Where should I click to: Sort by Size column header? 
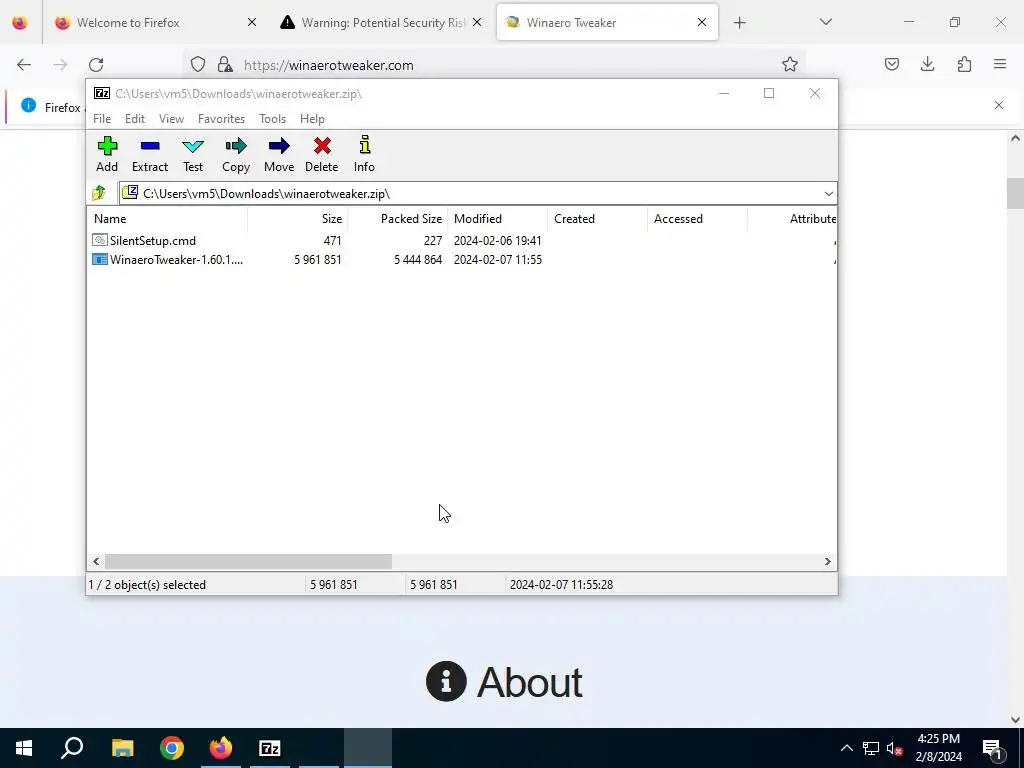click(x=297, y=219)
